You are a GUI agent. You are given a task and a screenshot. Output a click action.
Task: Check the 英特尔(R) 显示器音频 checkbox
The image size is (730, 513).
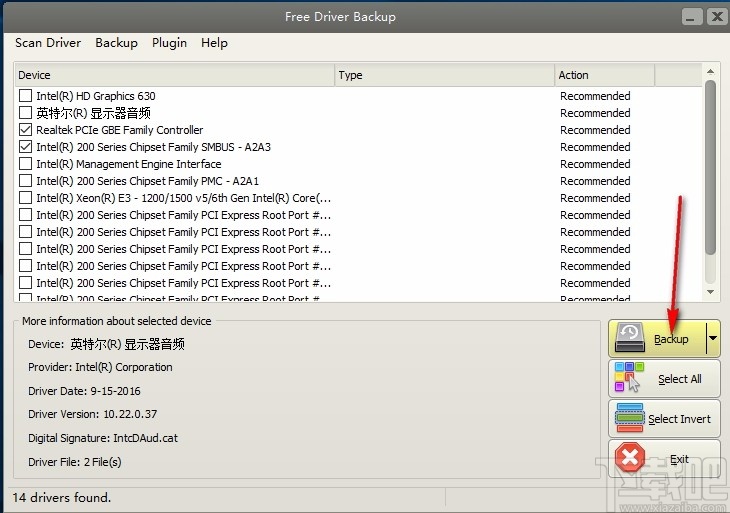point(25,113)
